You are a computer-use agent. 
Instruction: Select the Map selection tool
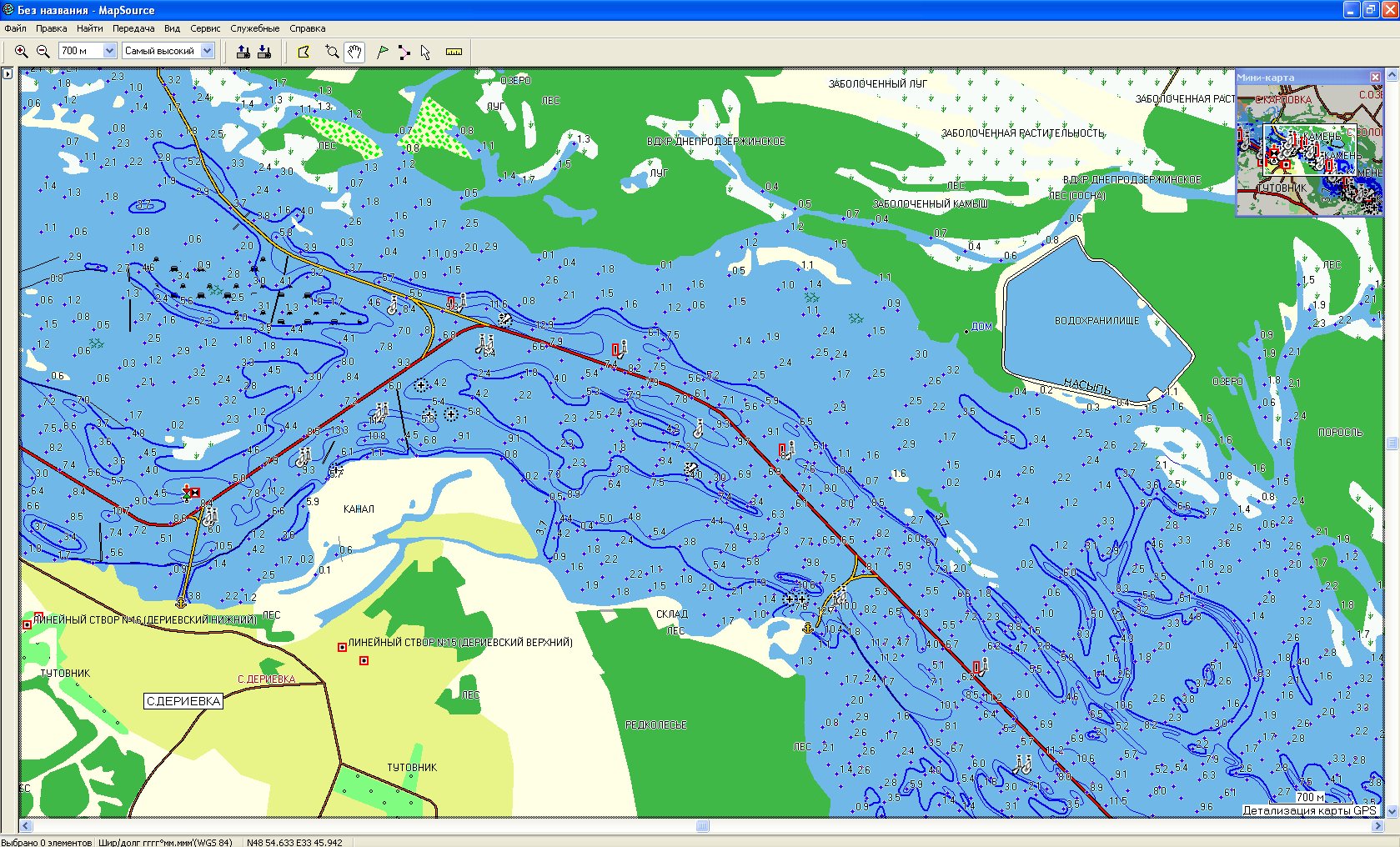[304, 52]
